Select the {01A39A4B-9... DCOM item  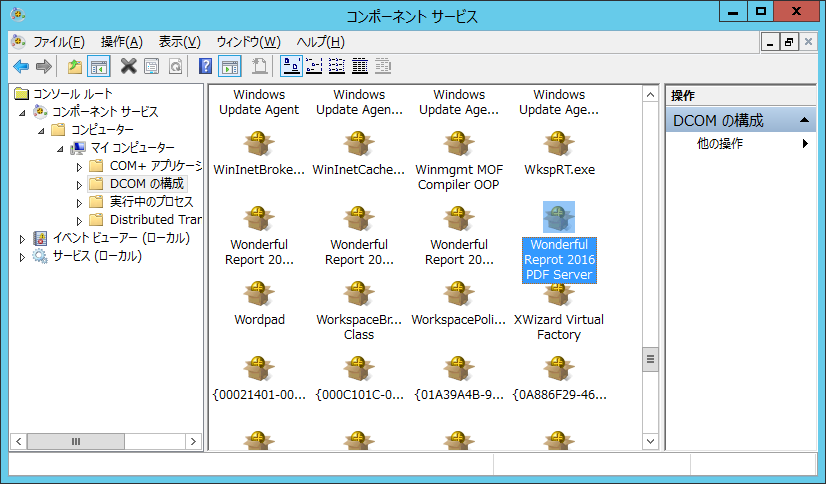(459, 379)
